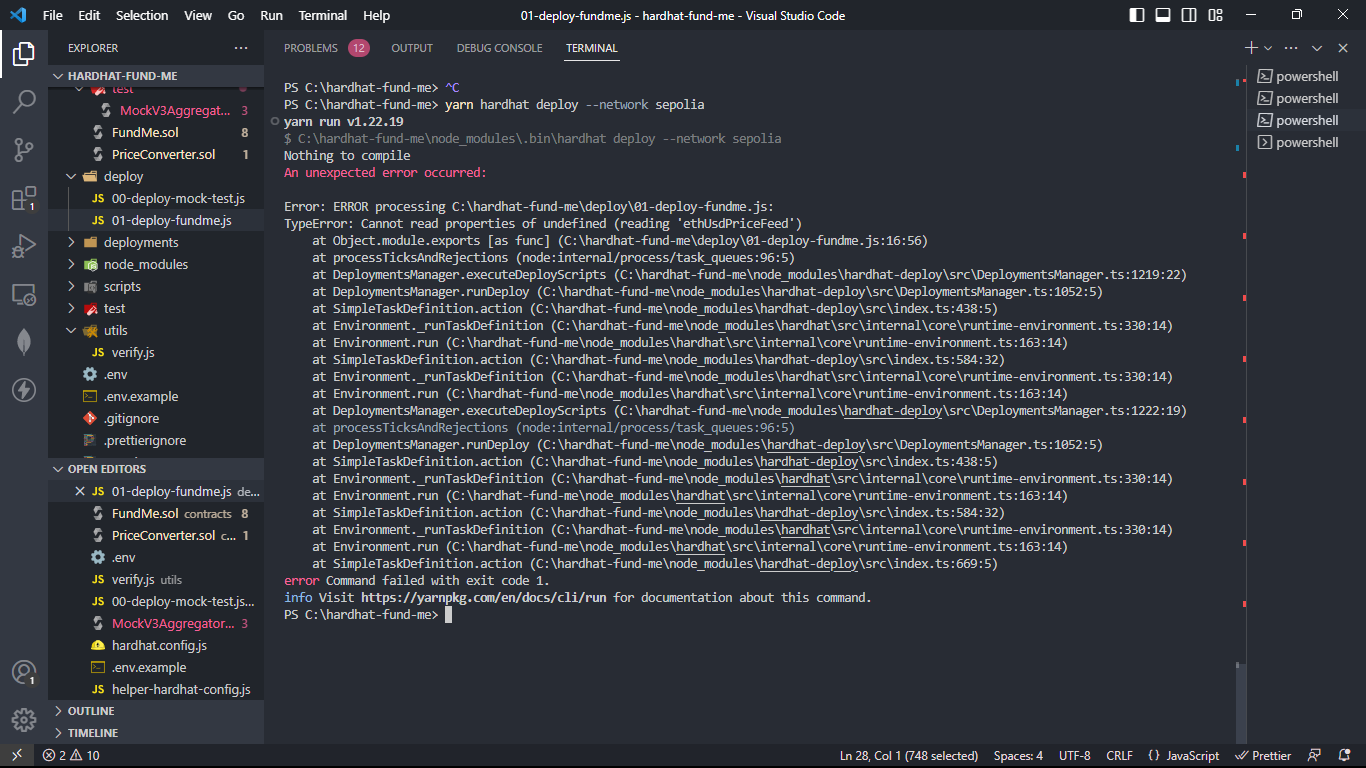Viewport: 1366px width, 768px height.
Task: Open the Selection menu
Action: click(x=142, y=15)
